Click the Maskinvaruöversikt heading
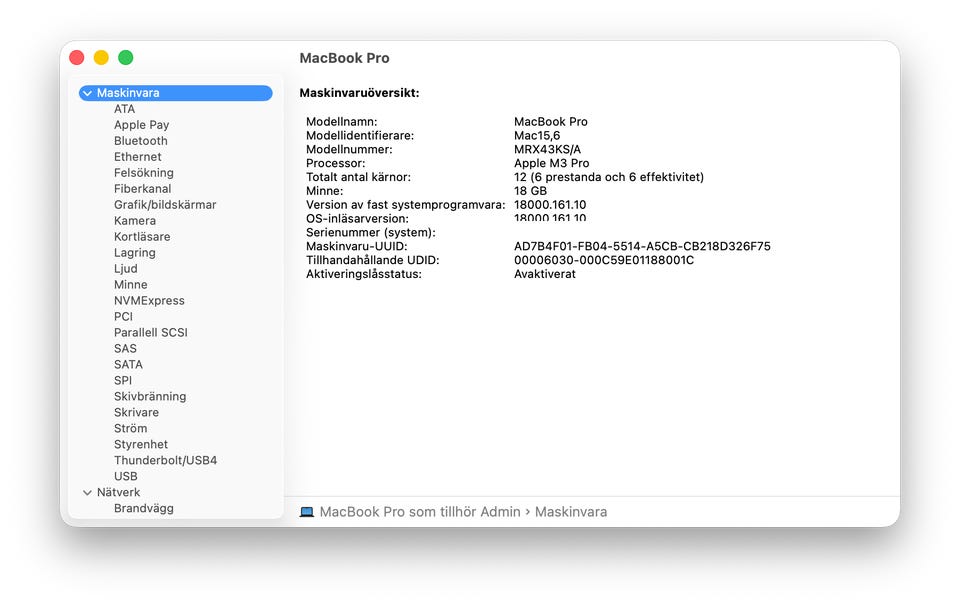This screenshot has width=960, height=606. (359, 93)
